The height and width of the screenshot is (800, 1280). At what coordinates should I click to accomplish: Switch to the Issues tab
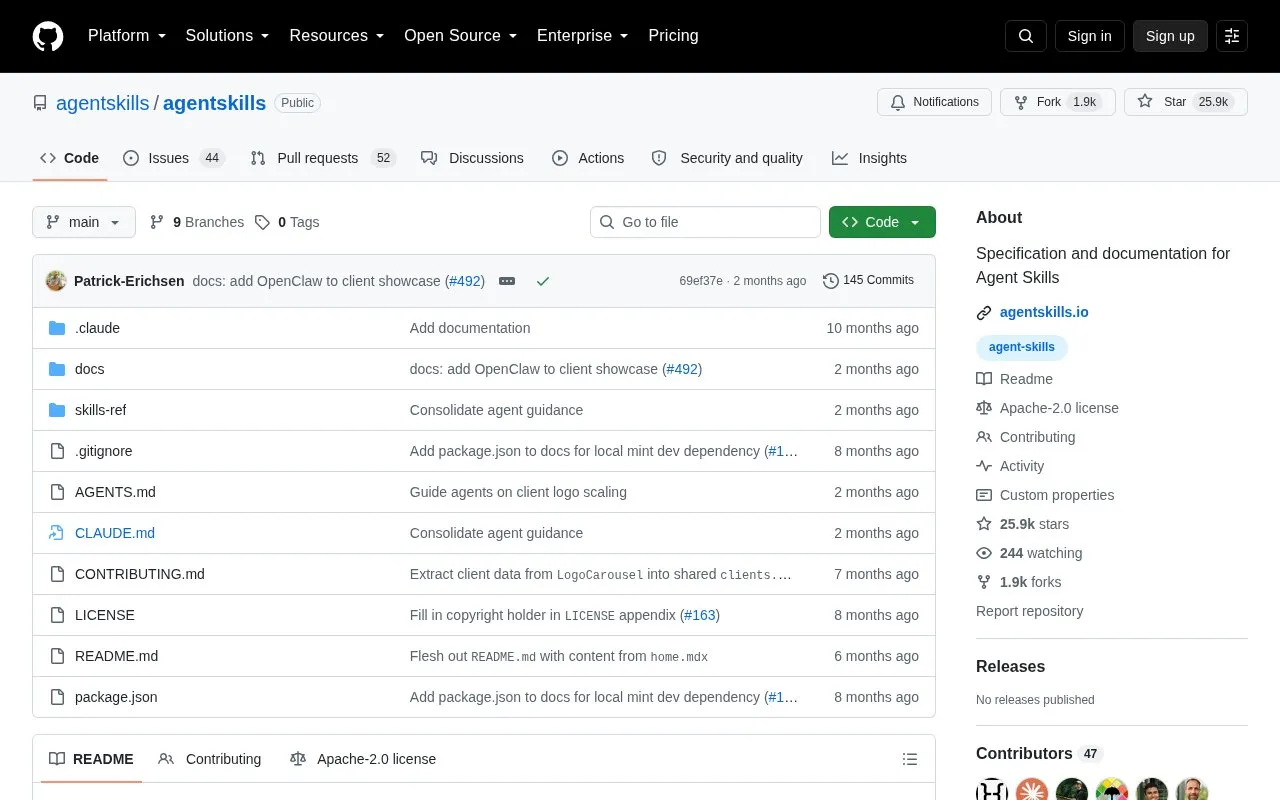coord(174,158)
